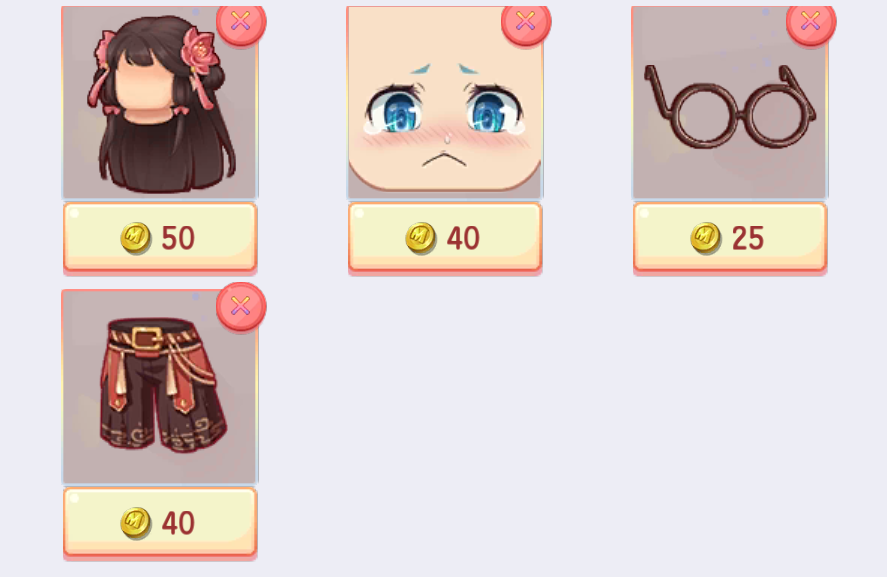Select the round glasses thumbnail
The image size is (887, 577).
click(730, 102)
